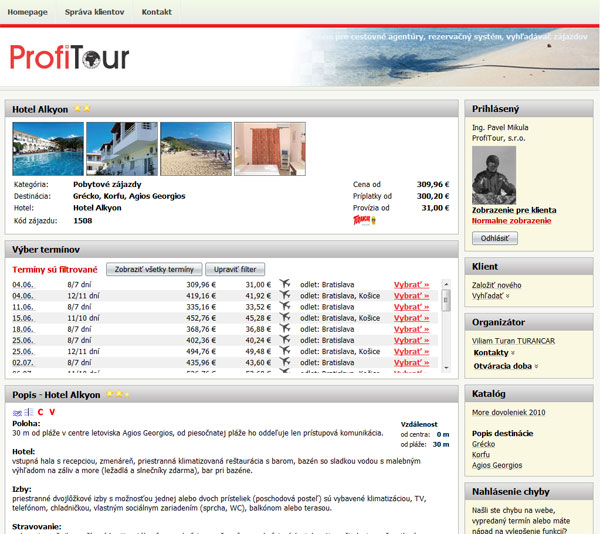Open Grécko destination description link
The height and width of the screenshot is (534, 600).
pos(483,444)
